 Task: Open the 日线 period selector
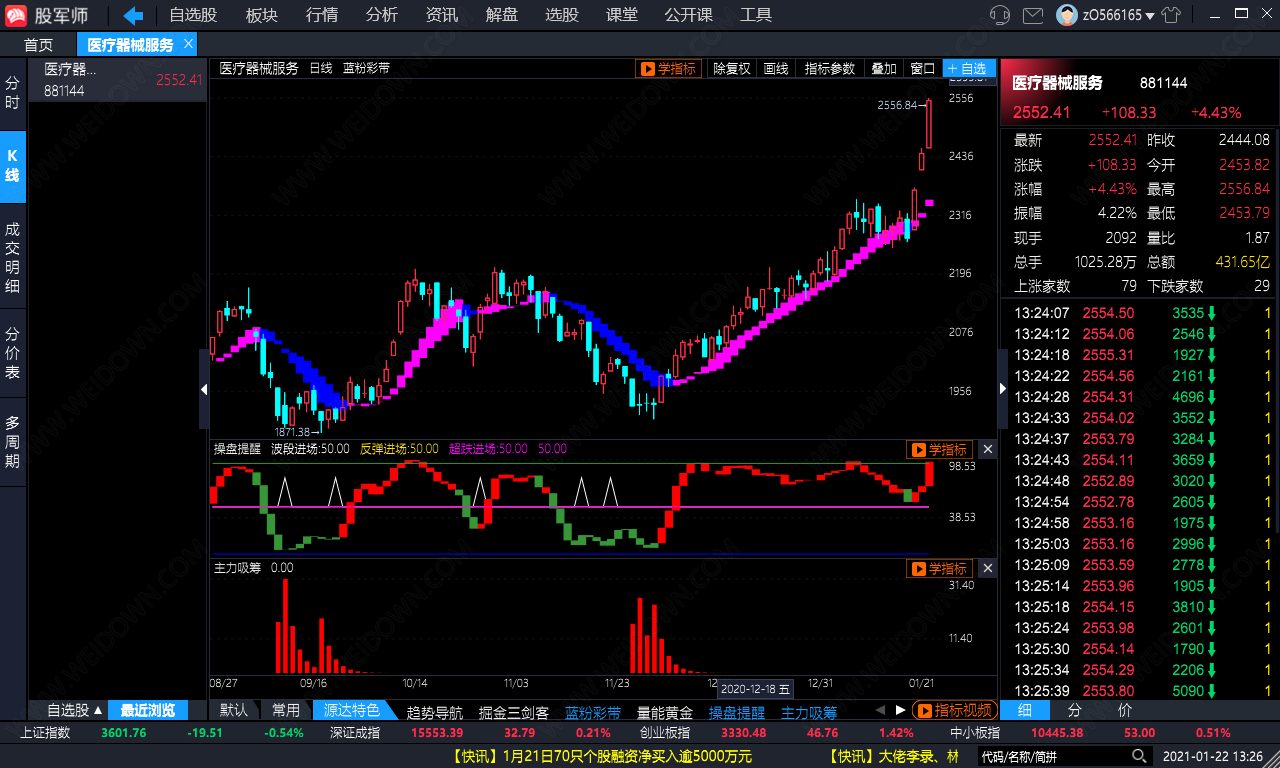click(321, 69)
